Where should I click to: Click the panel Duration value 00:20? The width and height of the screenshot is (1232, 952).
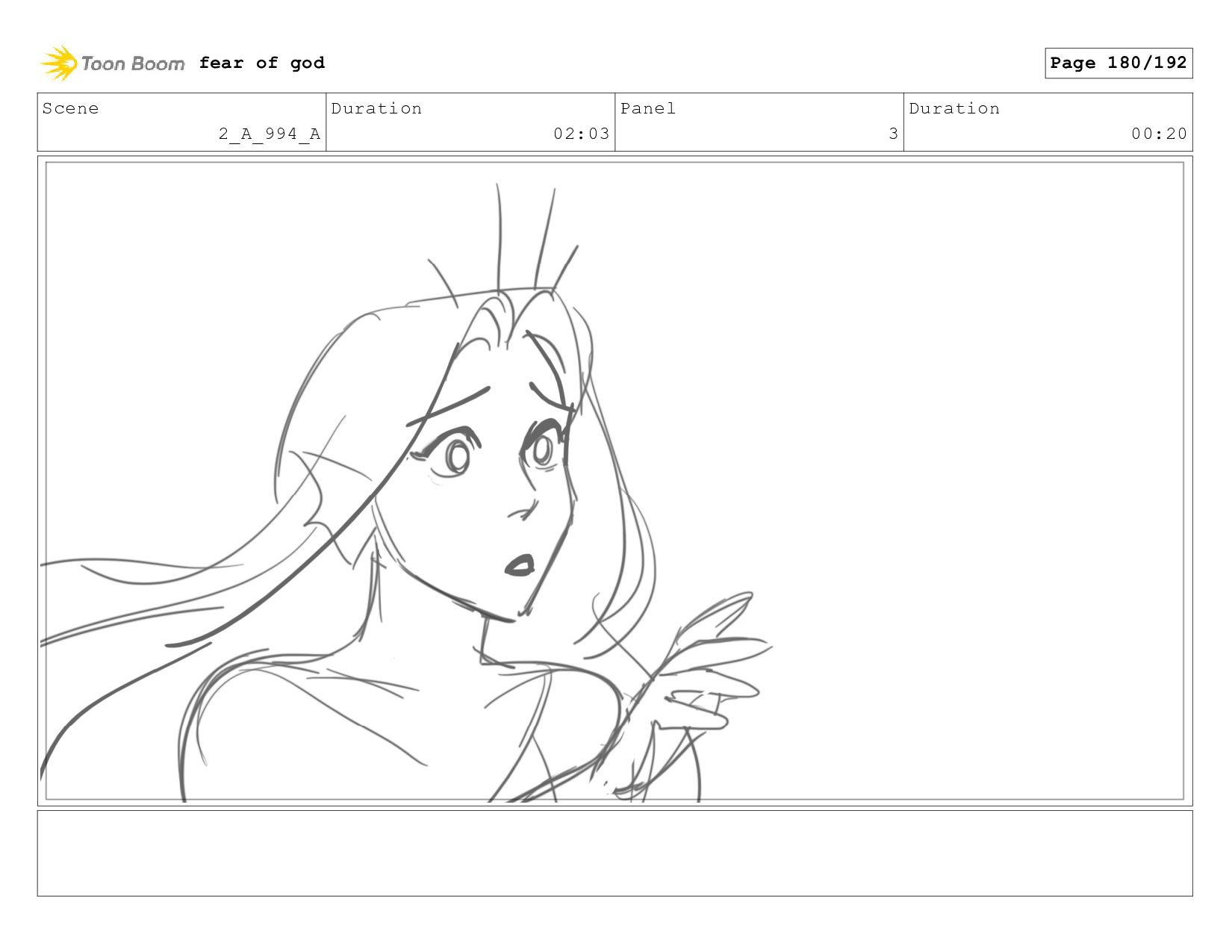1159,134
